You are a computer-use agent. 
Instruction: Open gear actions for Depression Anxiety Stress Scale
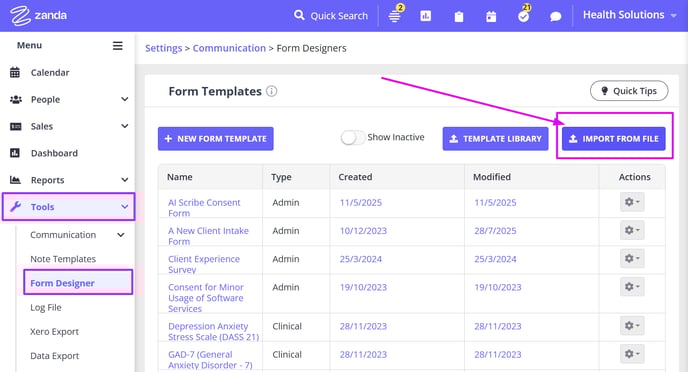pos(632,326)
